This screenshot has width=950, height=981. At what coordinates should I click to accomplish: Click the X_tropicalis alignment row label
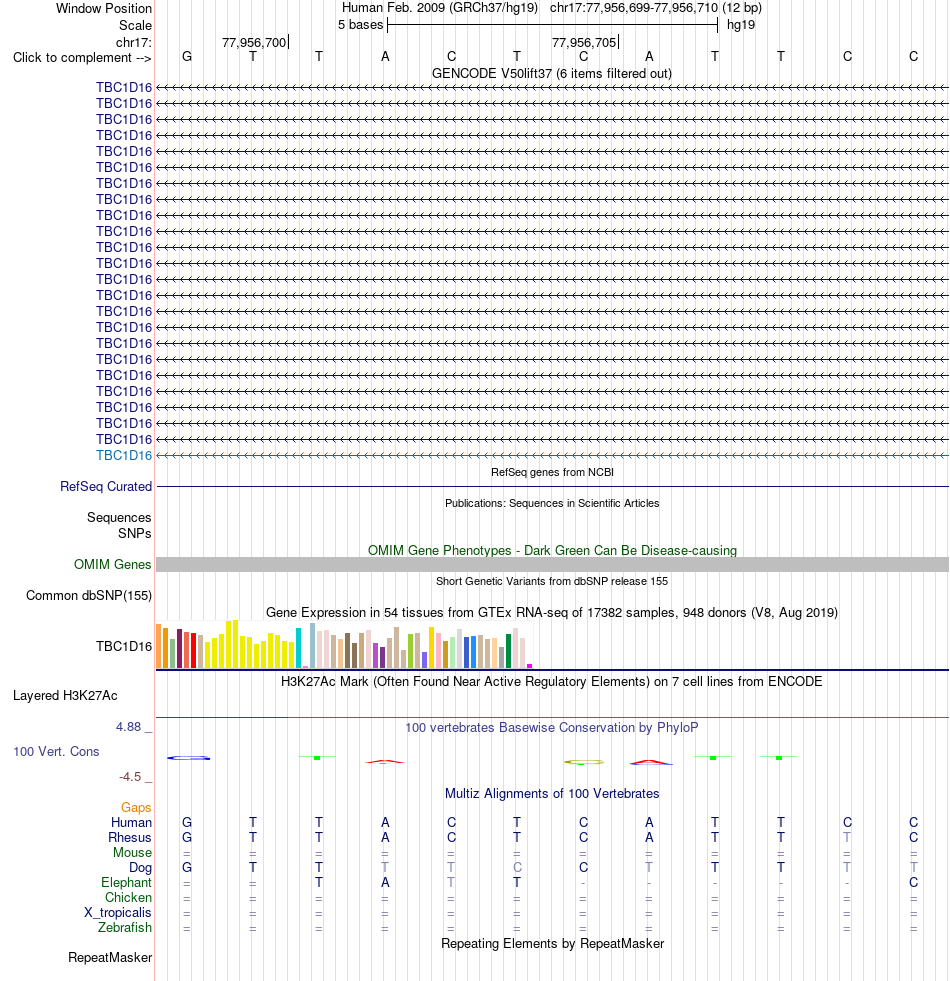[118, 913]
